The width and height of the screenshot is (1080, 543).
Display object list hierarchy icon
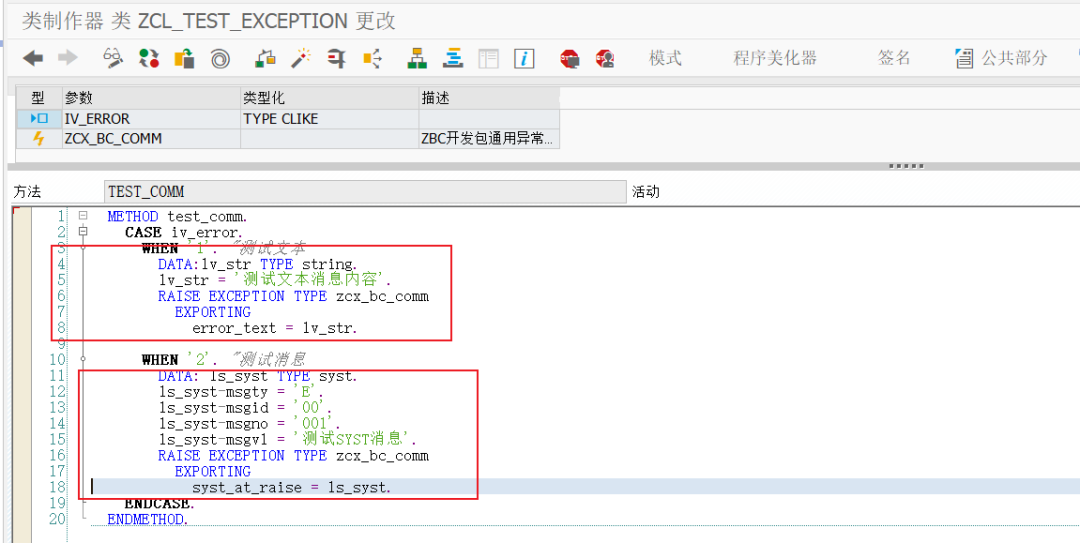(416, 58)
